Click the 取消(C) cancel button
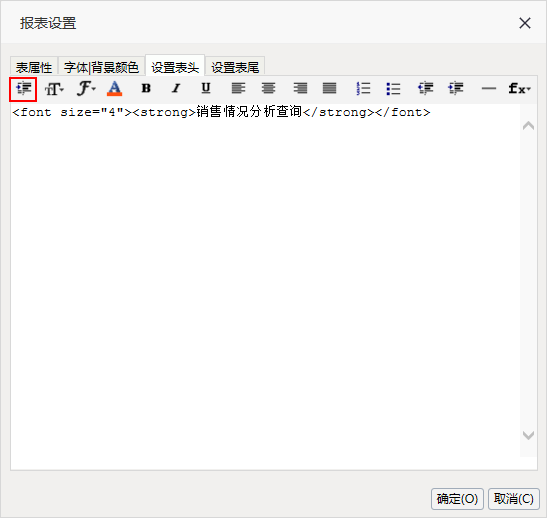Image resolution: width=547 pixels, height=518 pixels. (x=514, y=499)
